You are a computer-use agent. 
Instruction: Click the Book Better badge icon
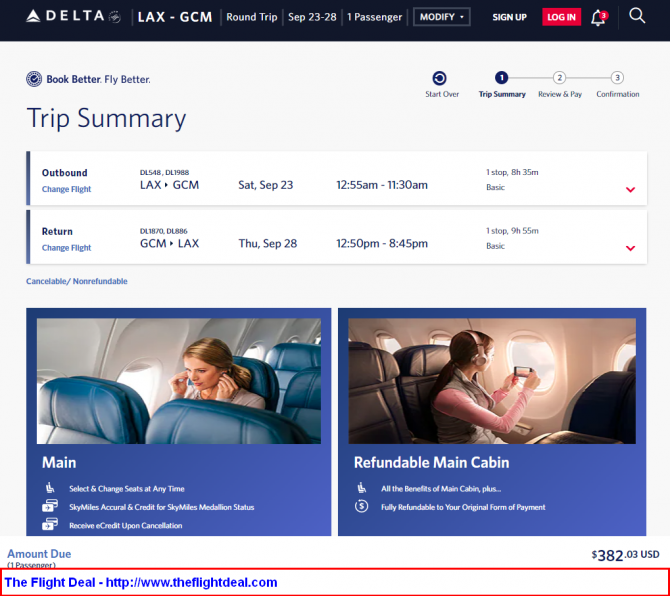click(34, 79)
